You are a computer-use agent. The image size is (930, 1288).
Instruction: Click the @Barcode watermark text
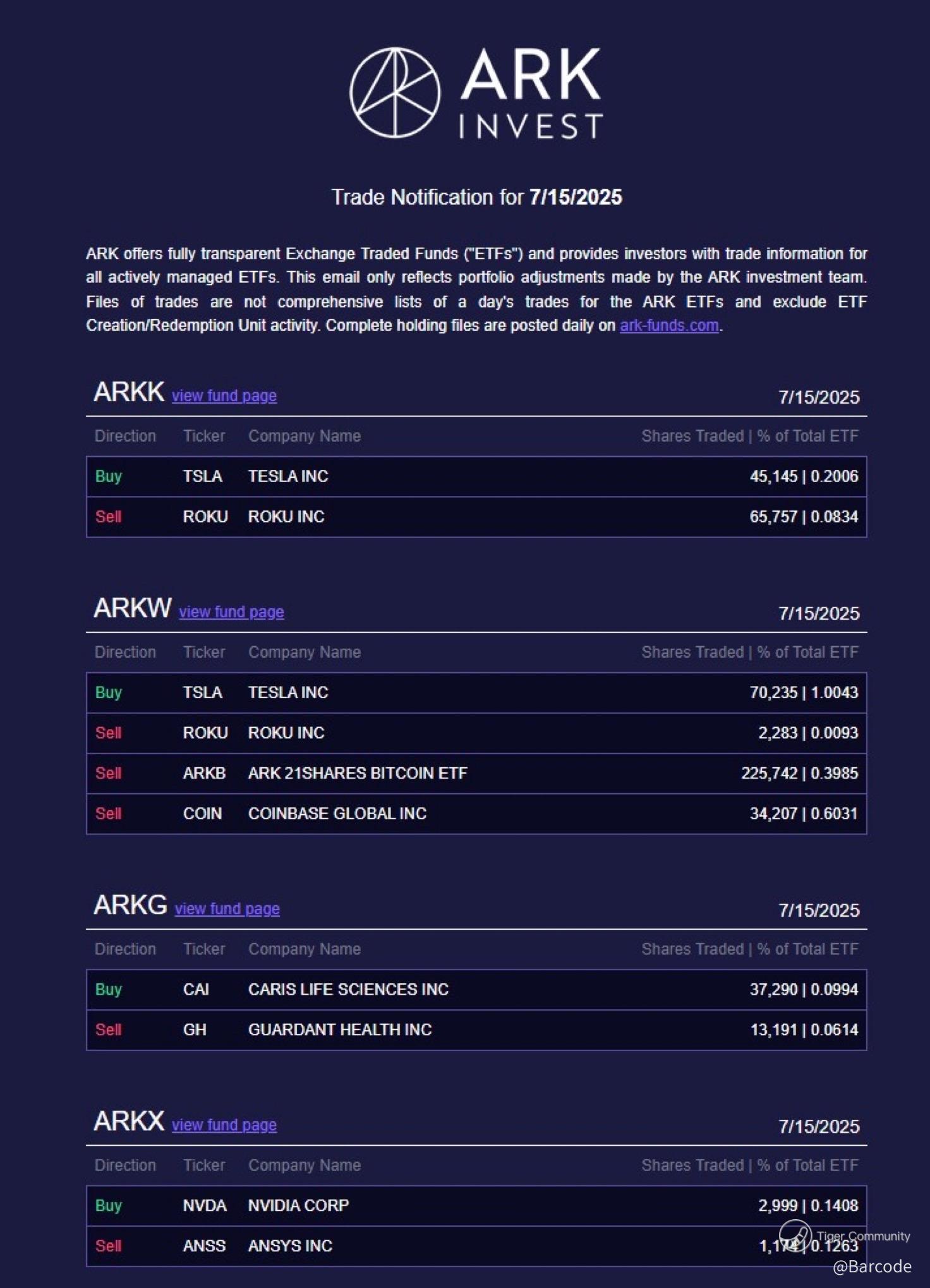click(871, 1267)
